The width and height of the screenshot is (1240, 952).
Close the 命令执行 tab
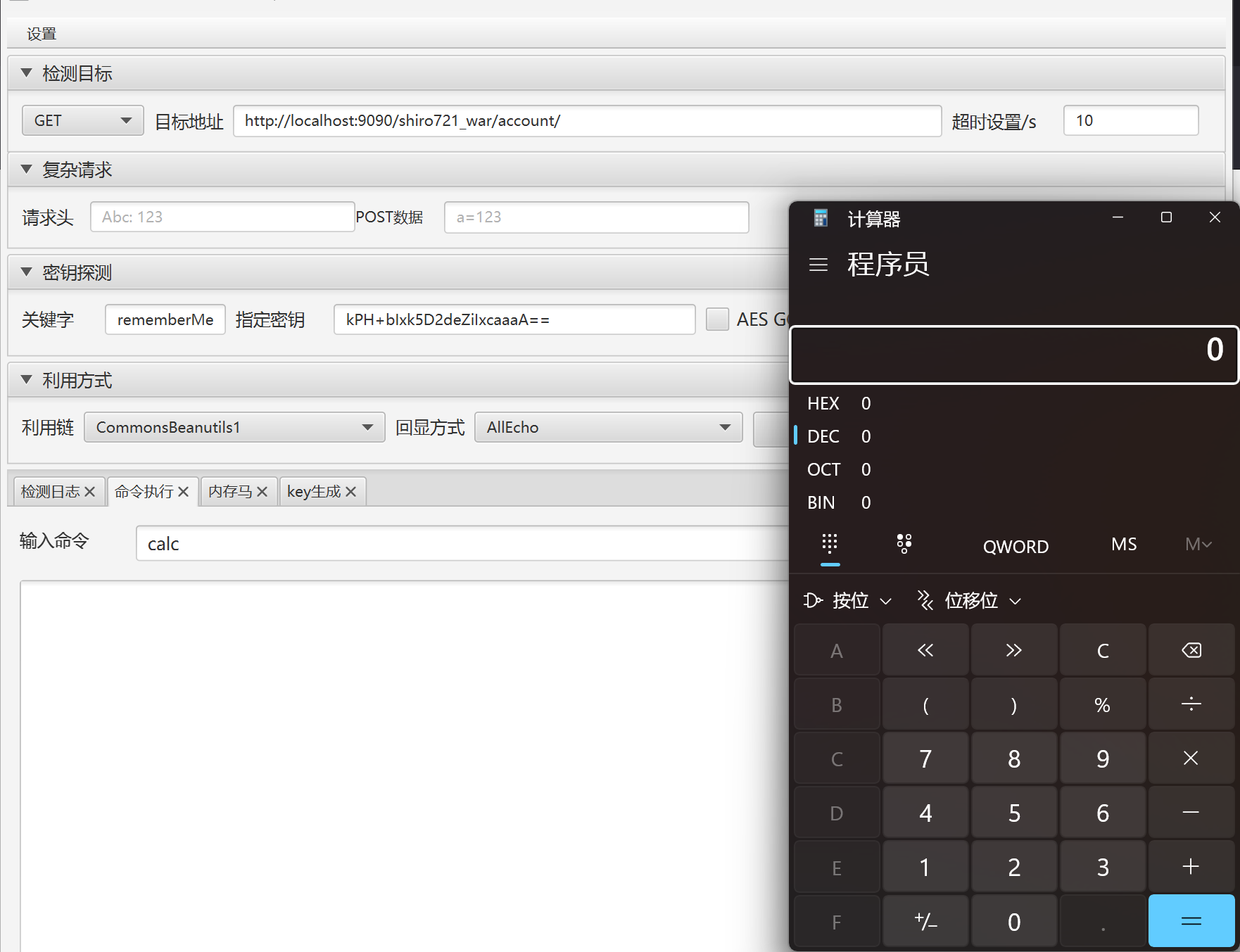click(183, 492)
